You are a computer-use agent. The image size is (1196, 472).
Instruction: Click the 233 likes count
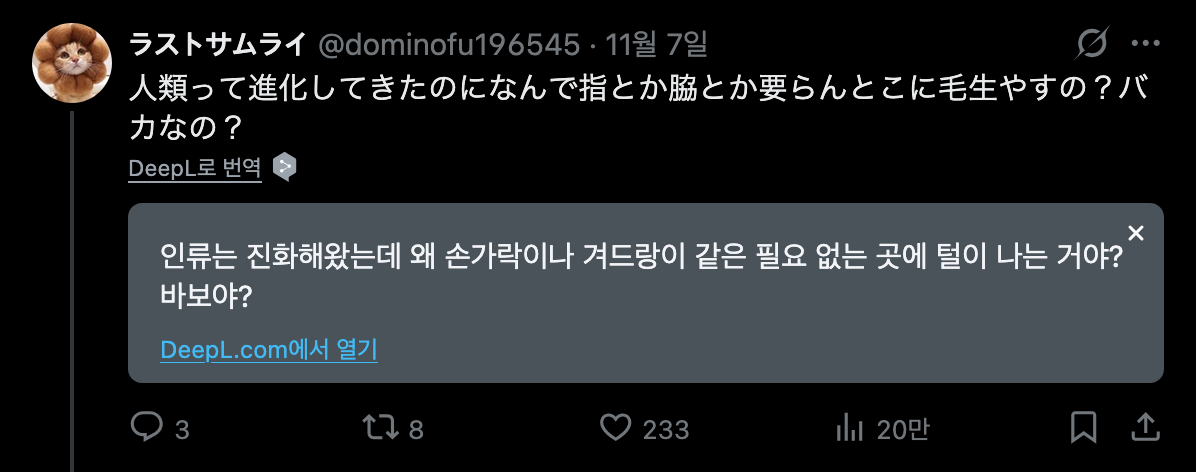666,430
